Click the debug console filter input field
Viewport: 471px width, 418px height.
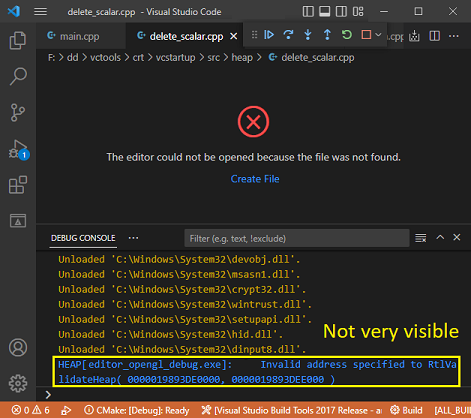pyautogui.click(x=297, y=238)
